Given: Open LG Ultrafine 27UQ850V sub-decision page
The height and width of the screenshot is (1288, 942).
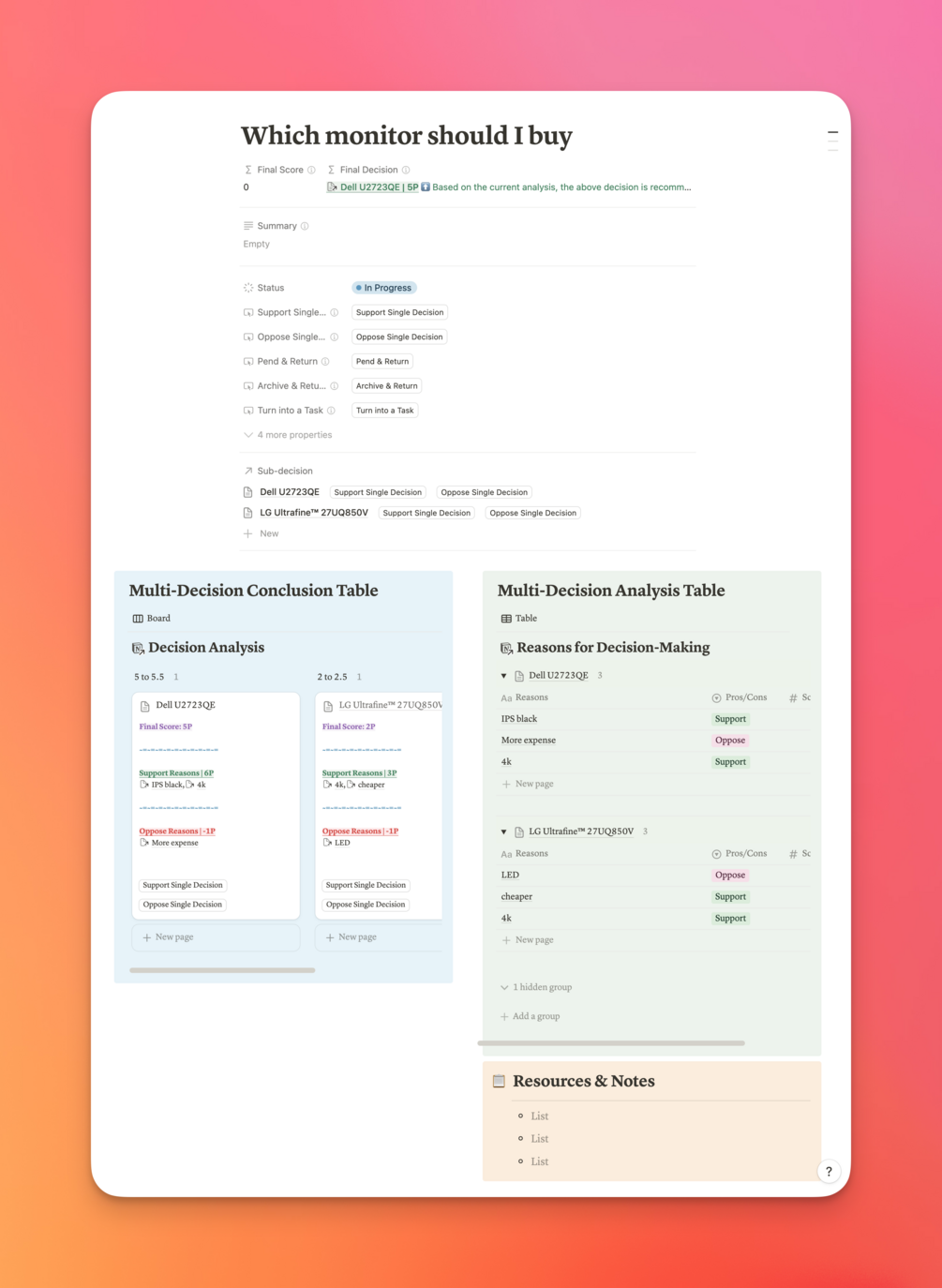Looking at the screenshot, I should [x=314, y=513].
